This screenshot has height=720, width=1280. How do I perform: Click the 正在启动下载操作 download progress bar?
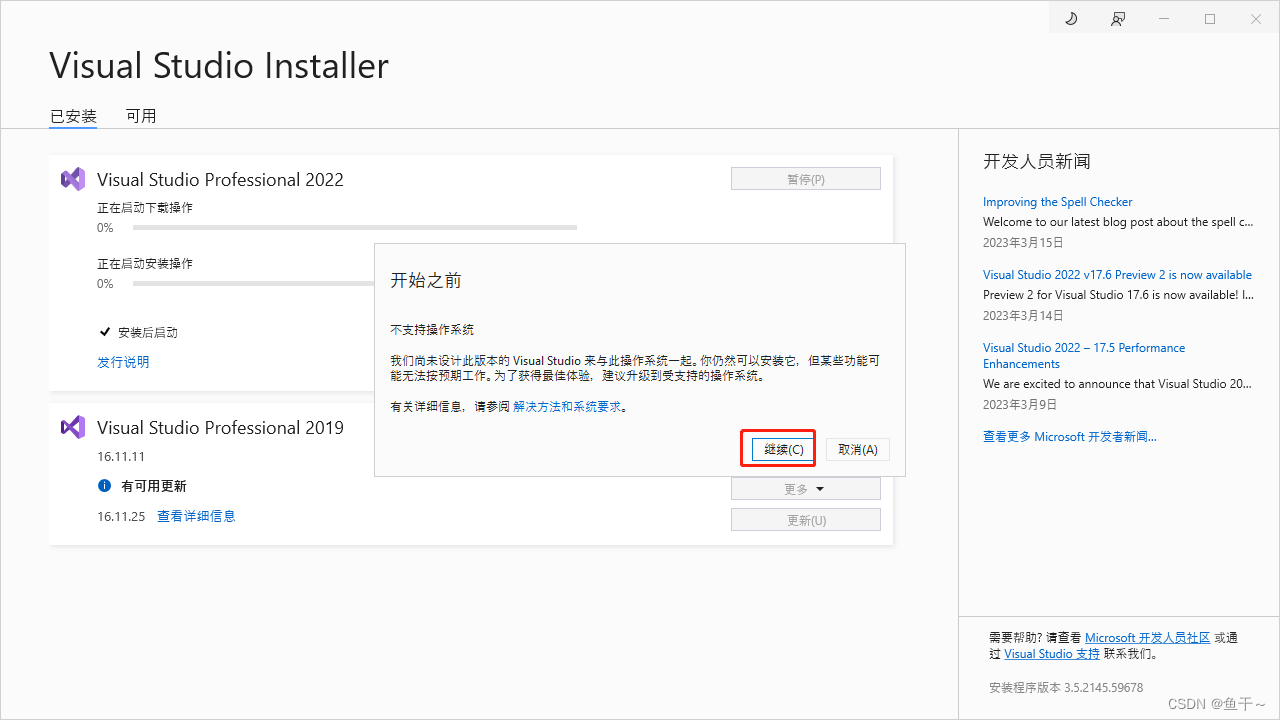tap(355, 228)
